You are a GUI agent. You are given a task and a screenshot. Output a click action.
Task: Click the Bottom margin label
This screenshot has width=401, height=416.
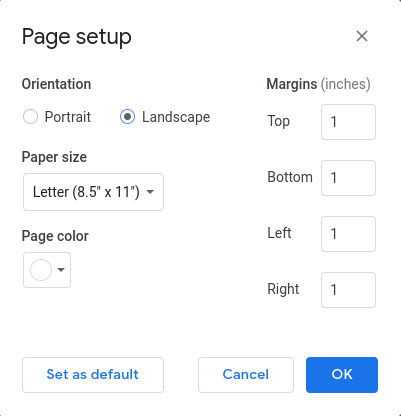[x=290, y=177]
